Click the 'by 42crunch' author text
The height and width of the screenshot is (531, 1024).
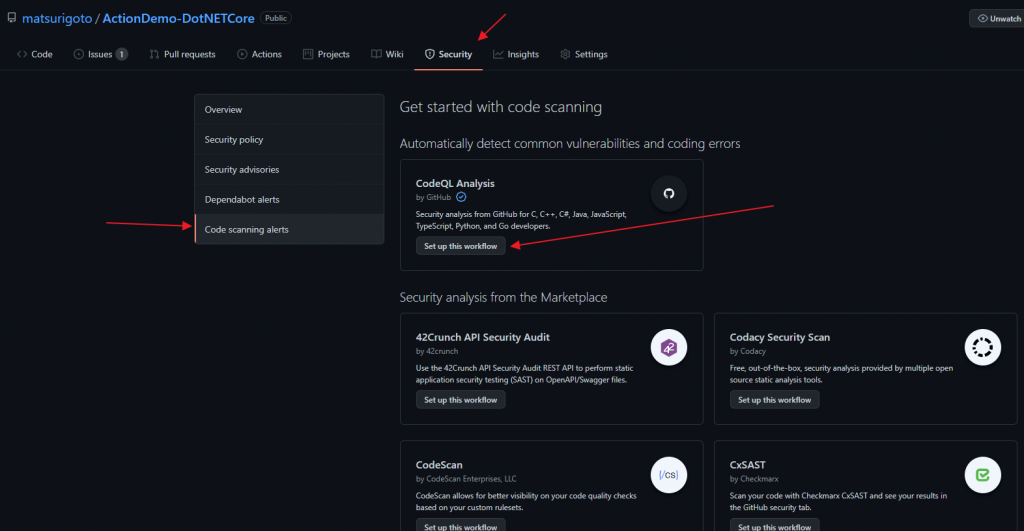(437, 351)
